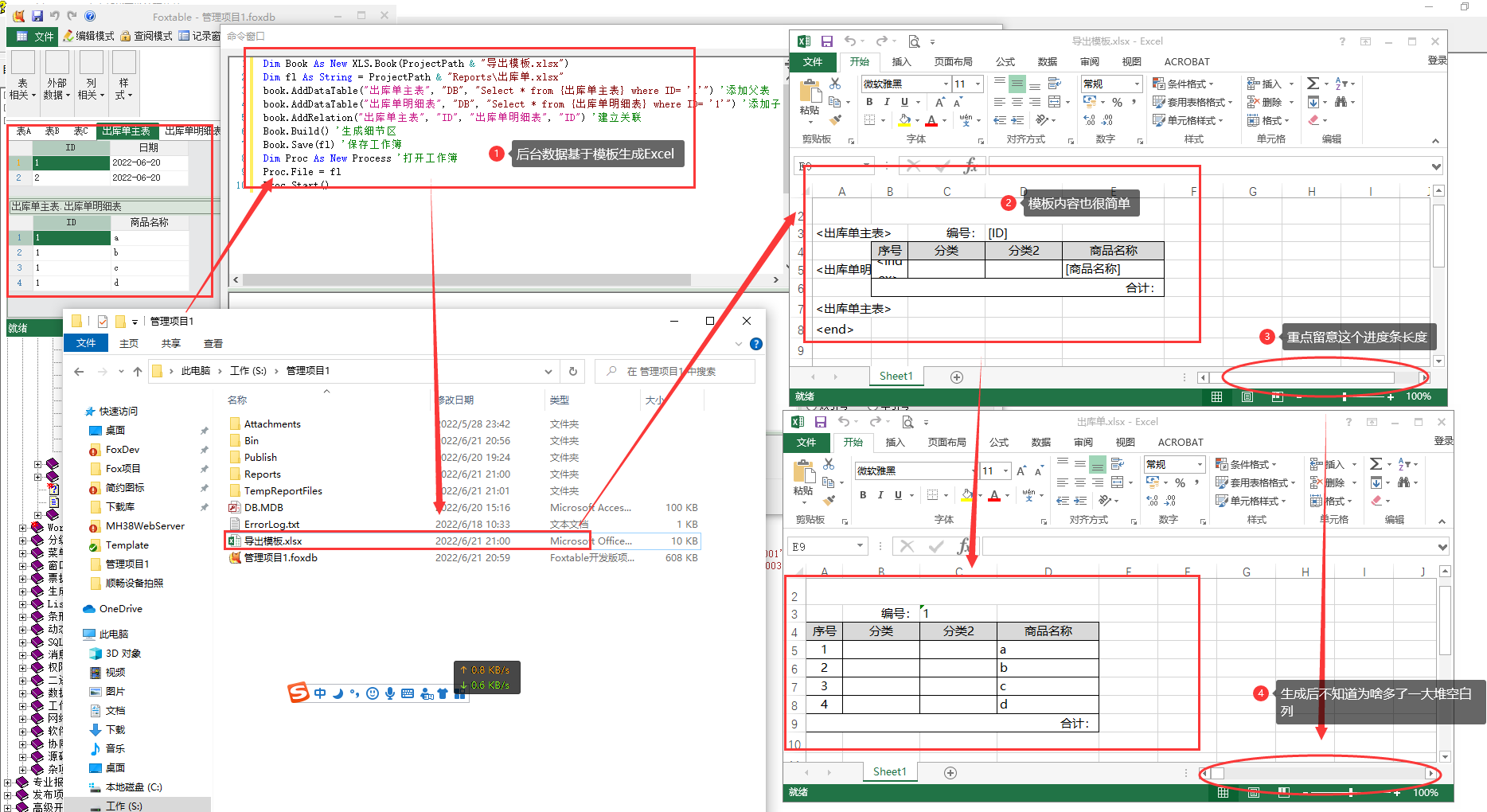Expand File Explorer address bar history dropdown
Viewport: 1487px width, 812px height.
click(548, 371)
